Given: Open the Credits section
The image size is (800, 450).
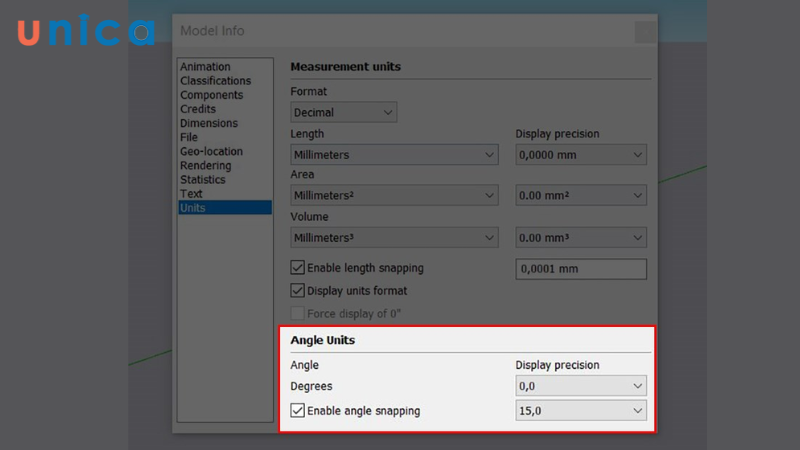Looking at the screenshot, I should pos(198,109).
